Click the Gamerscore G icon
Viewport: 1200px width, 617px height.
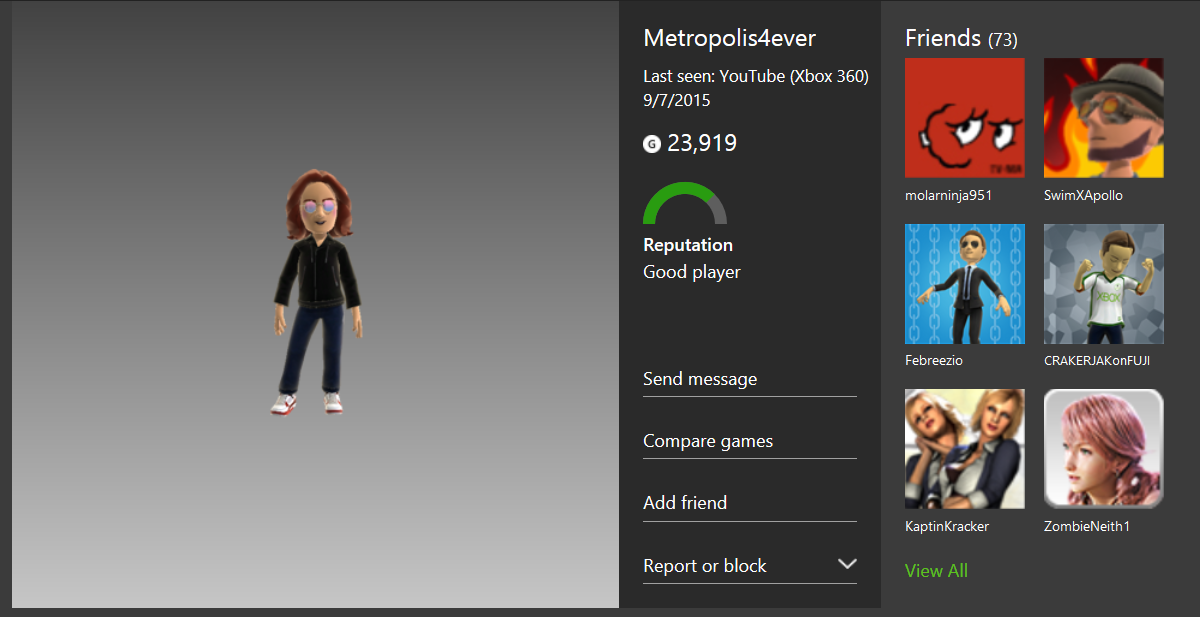coord(652,144)
